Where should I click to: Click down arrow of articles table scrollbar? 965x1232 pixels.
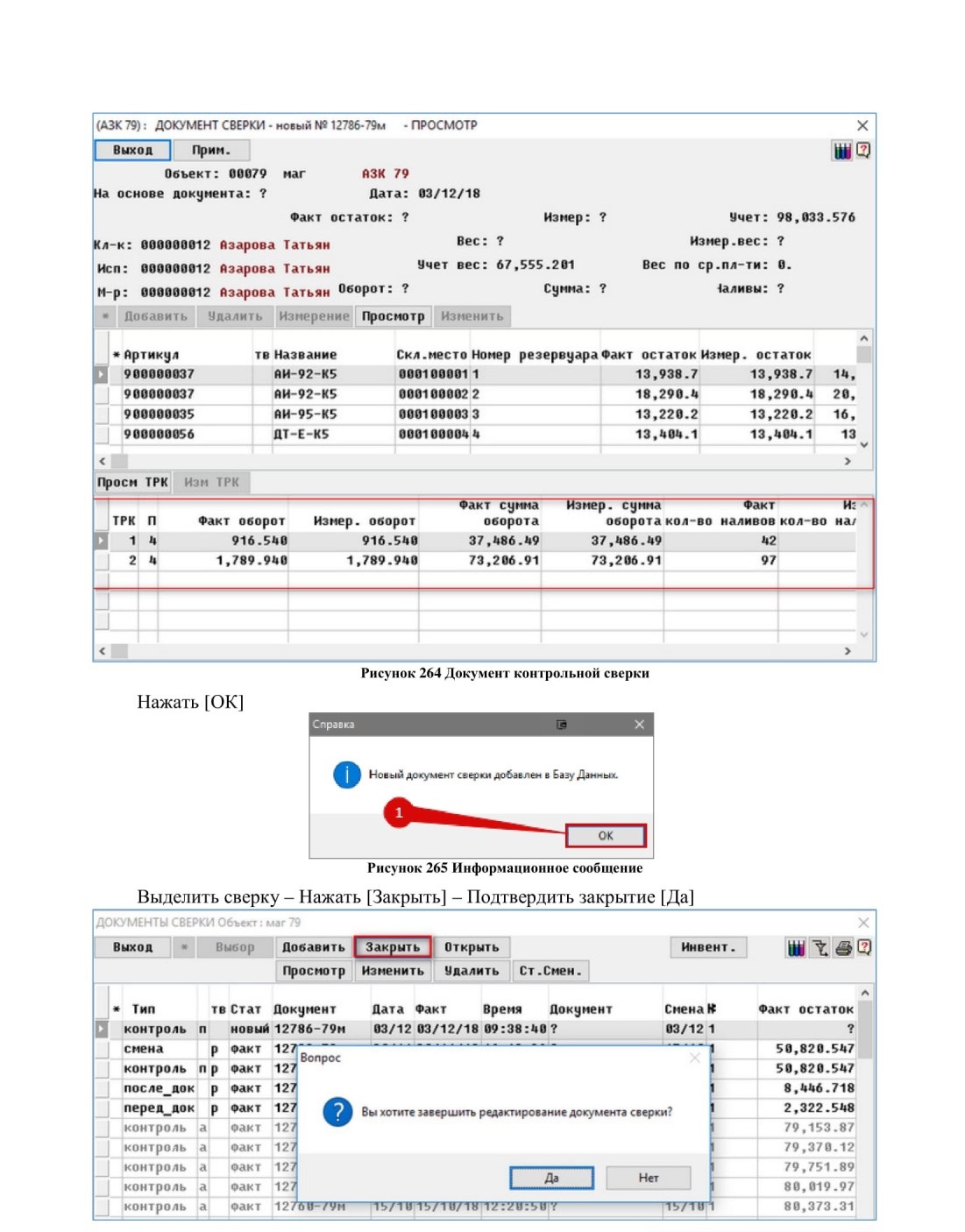864,445
